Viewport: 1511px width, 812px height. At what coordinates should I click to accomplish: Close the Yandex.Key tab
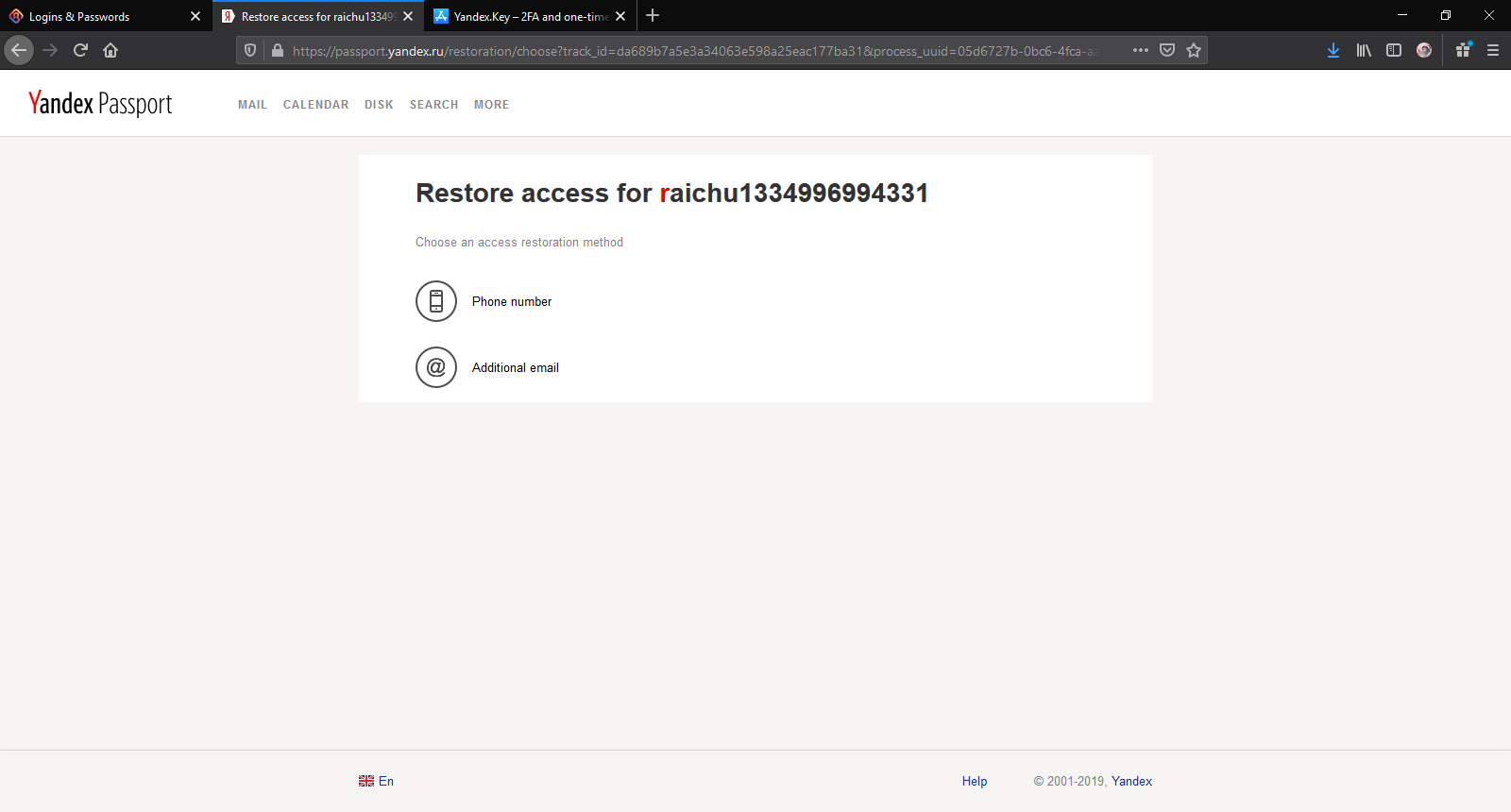620,16
